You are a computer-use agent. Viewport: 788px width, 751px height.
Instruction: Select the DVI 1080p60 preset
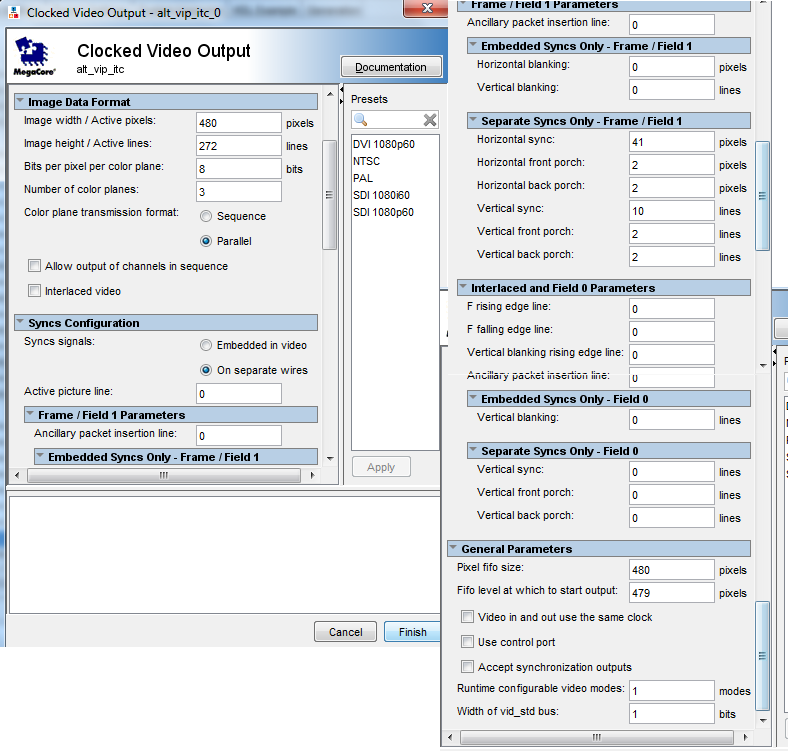pyautogui.click(x=383, y=144)
